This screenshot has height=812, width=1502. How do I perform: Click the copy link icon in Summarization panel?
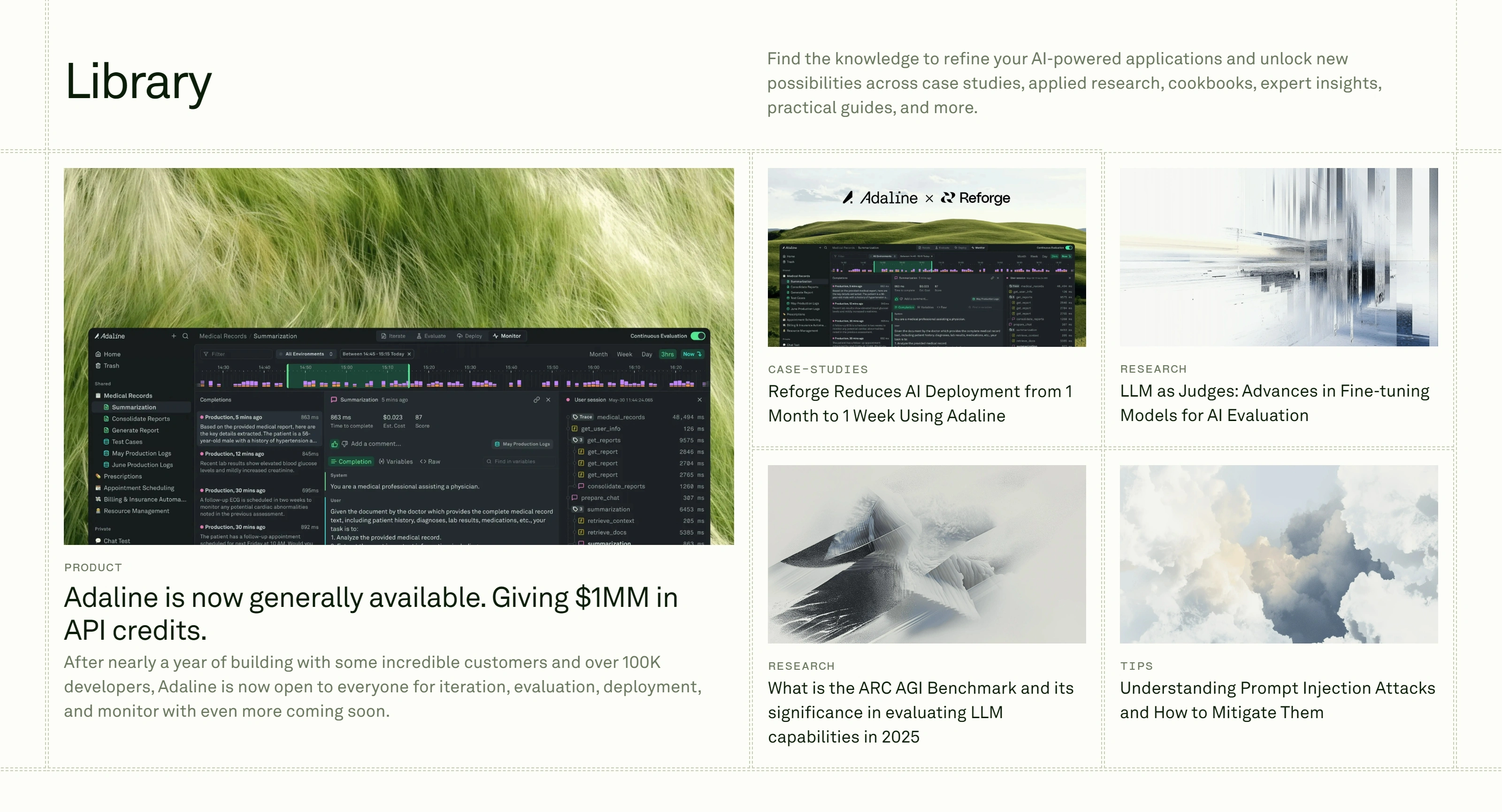click(x=536, y=400)
